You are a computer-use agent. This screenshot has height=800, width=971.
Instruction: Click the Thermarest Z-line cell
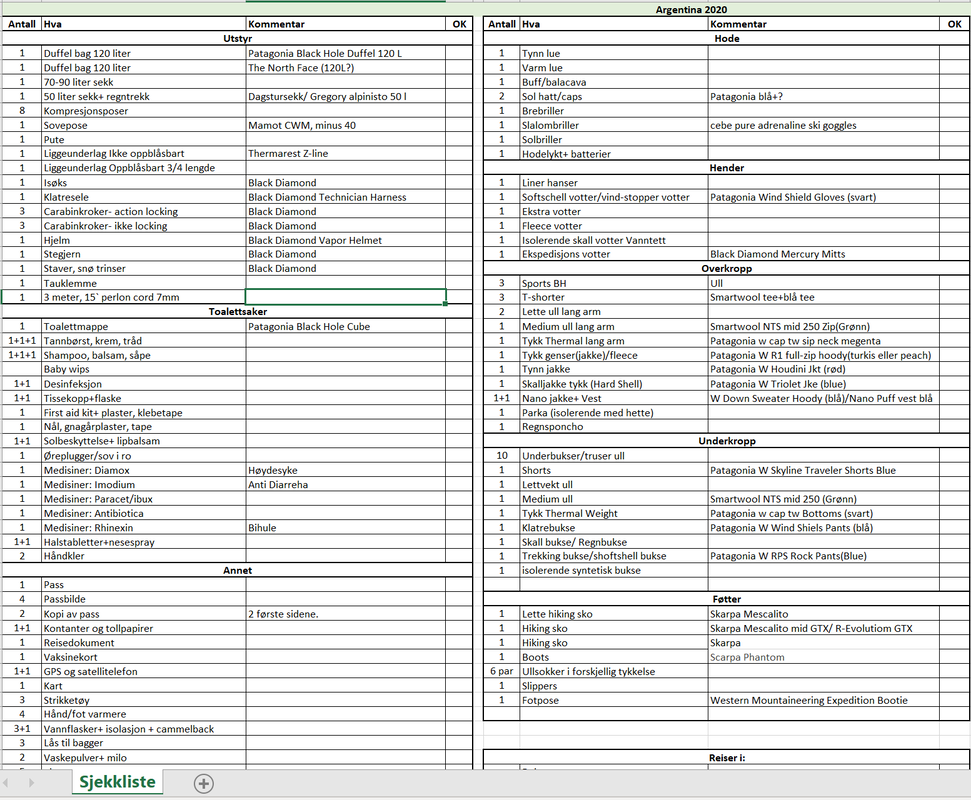pos(346,154)
